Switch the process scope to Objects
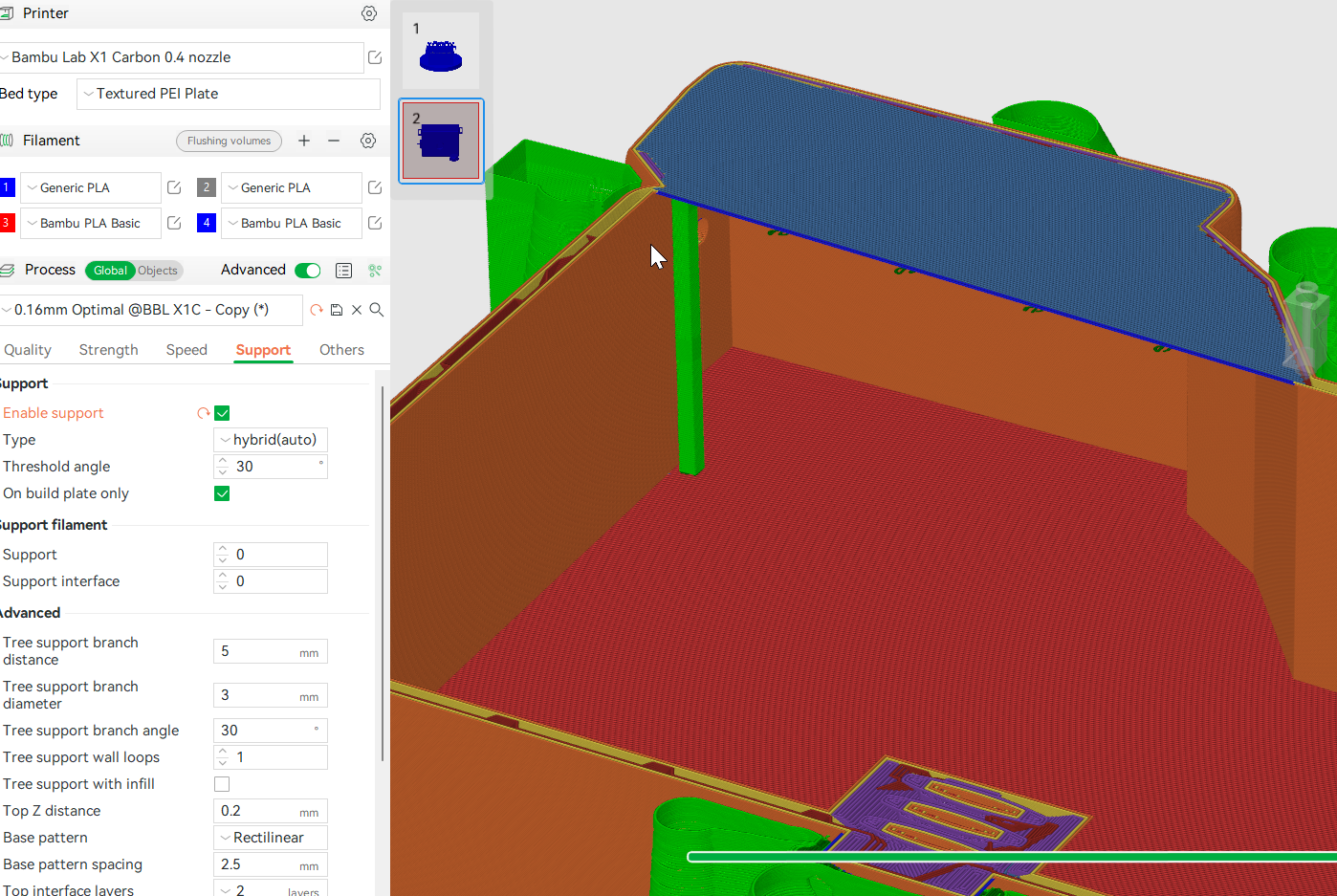 coord(158,271)
